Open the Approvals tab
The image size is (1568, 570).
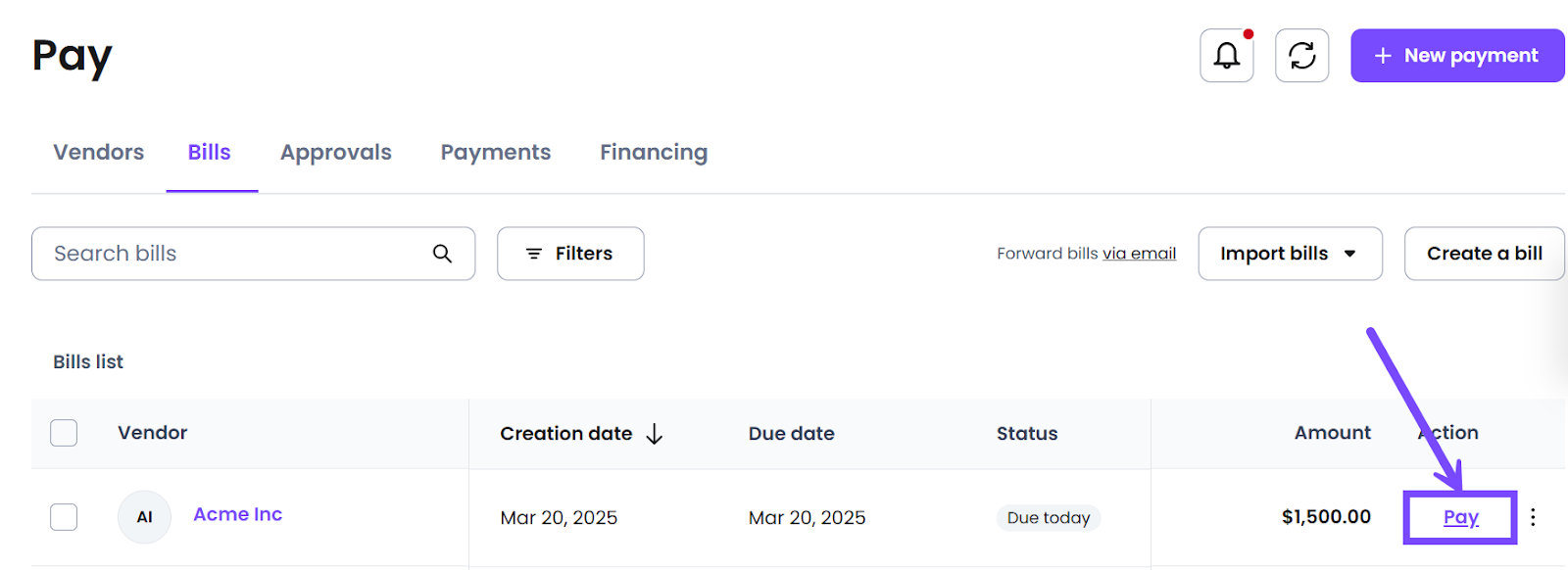pyautogui.click(x=336, y=153)
